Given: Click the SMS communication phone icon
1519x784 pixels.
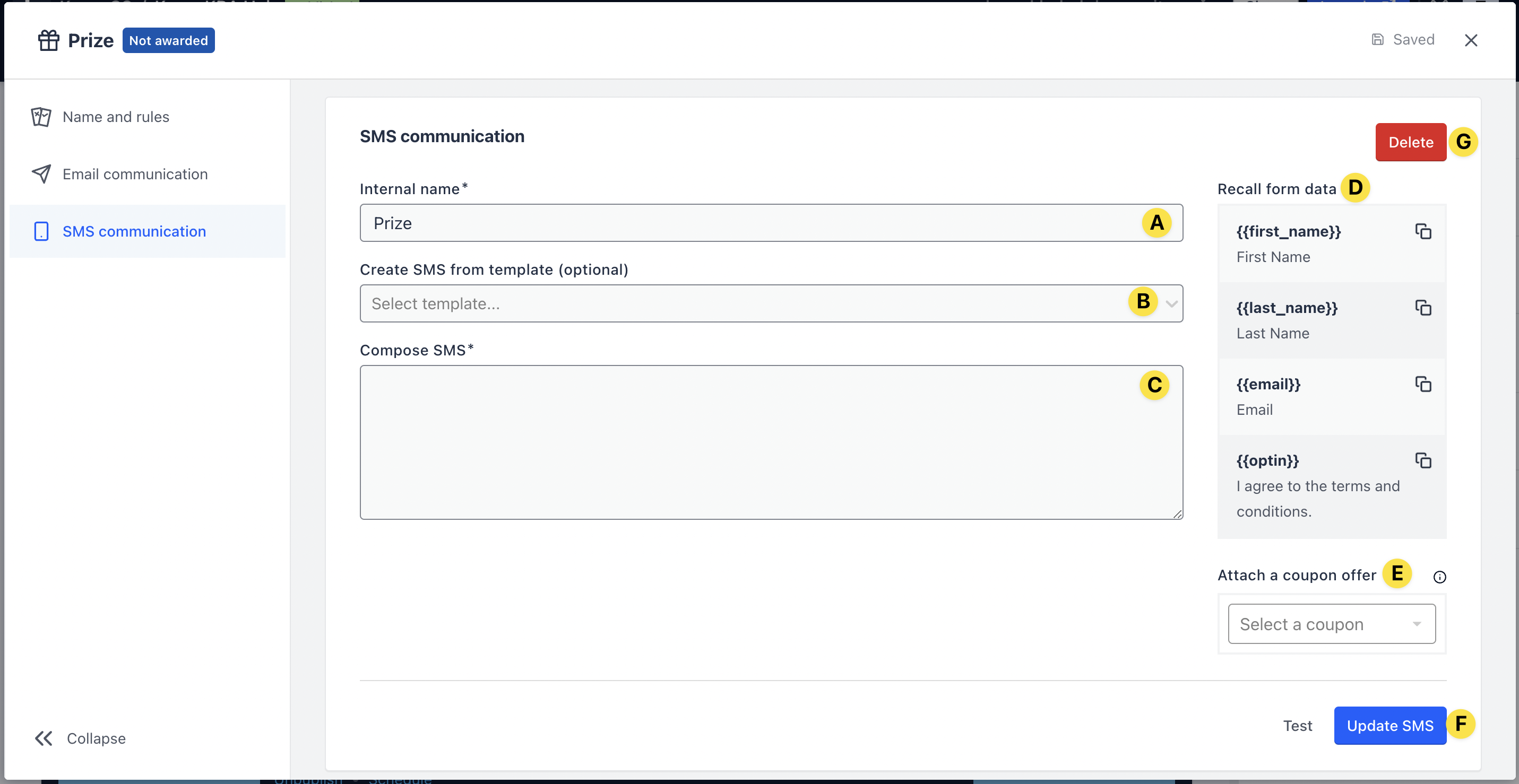Looking at the screenshot, I should coord(41,231).
